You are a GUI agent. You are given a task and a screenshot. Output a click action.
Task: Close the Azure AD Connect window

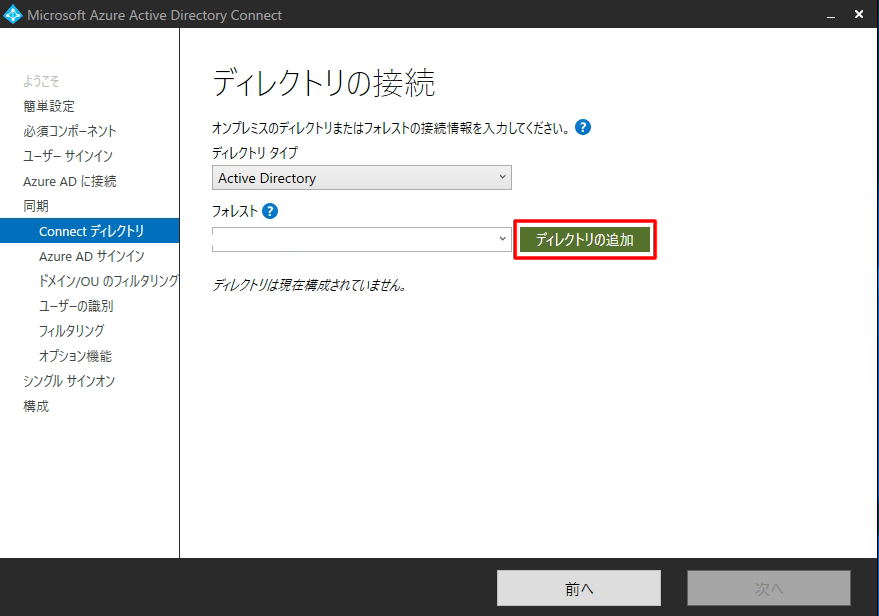859,15
